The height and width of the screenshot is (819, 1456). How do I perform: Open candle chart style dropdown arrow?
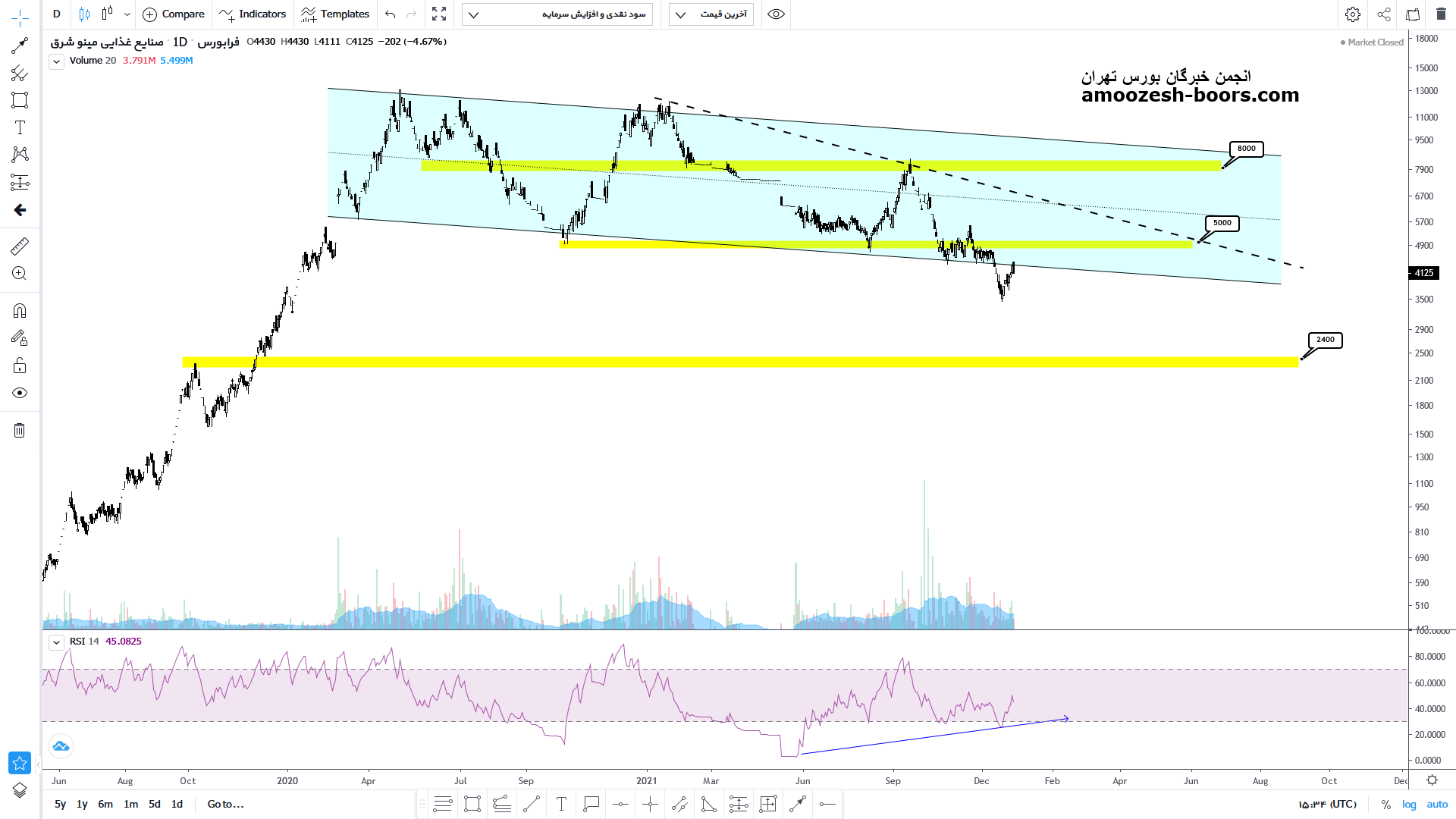pyautogui.click(x=127, y=14)
